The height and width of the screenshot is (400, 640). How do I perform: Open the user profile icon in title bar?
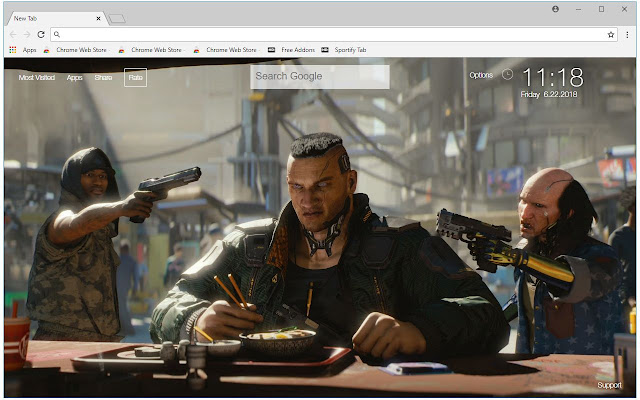[x=556, y=9]
